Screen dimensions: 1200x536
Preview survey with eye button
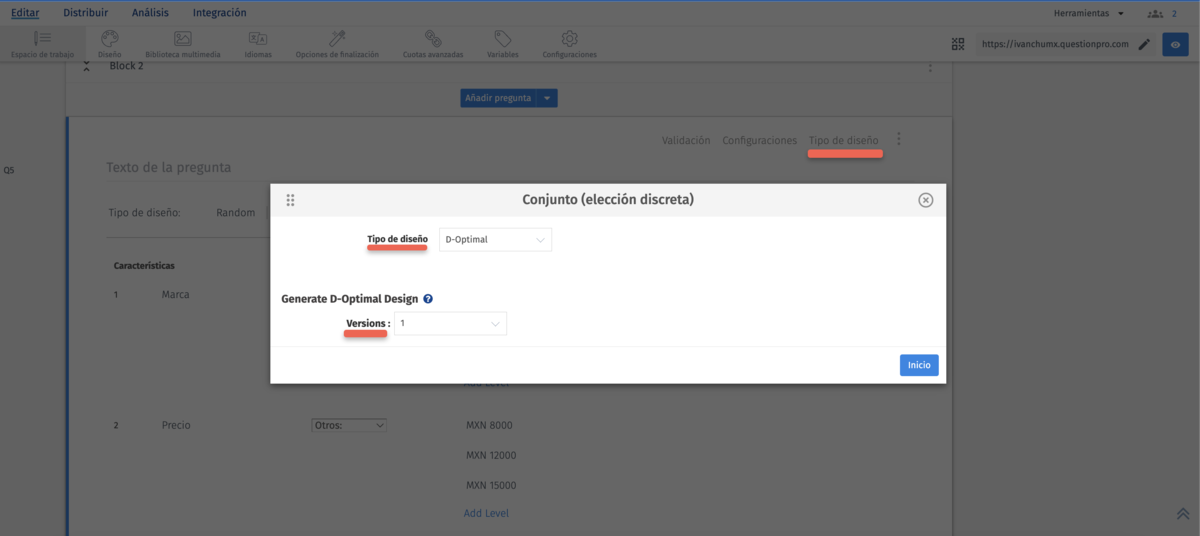(x=1175, y=44)
